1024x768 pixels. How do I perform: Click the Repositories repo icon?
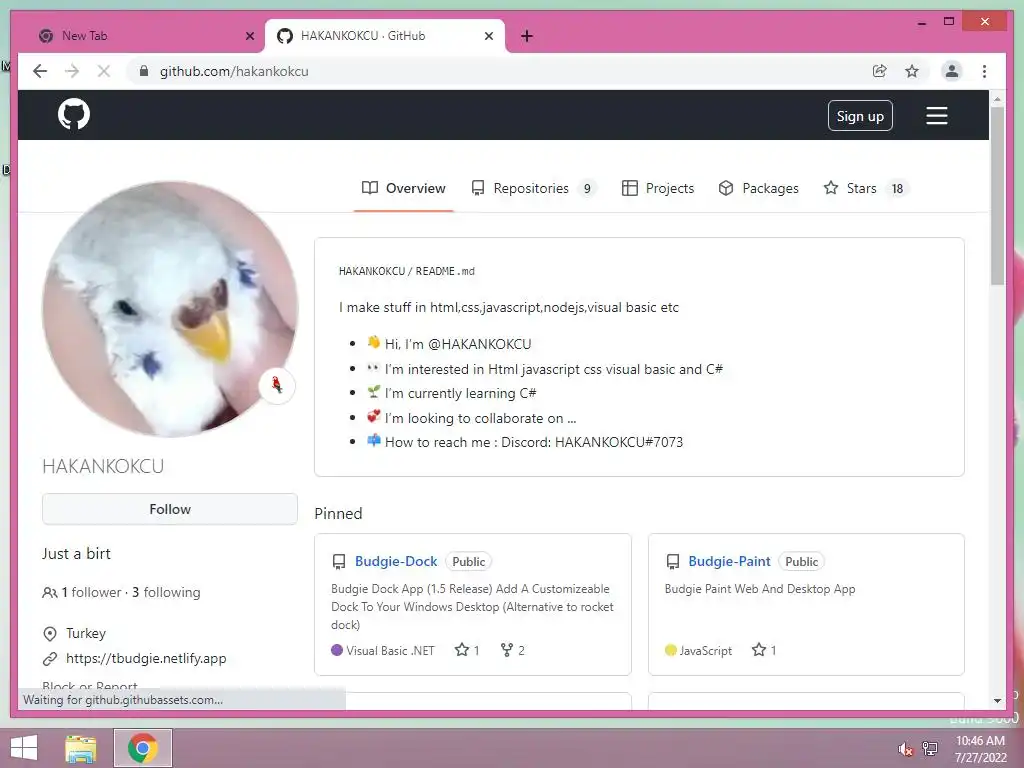point(478,188)
